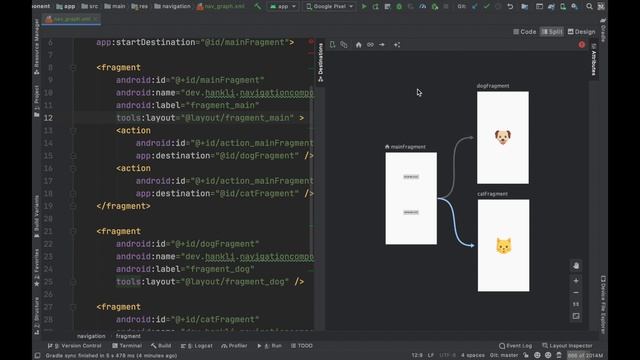Open the Terminal tool window
The height and width of the screenshot is (360, 640).
tap(127, 345)
